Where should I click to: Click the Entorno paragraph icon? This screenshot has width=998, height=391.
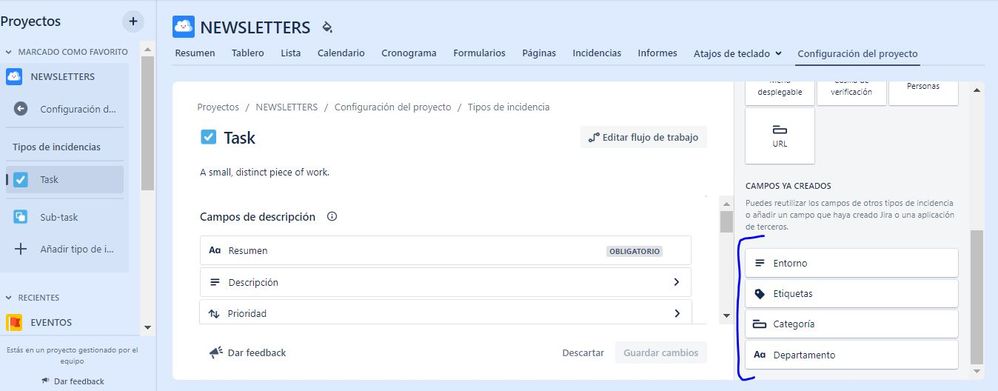pos(759,263)
